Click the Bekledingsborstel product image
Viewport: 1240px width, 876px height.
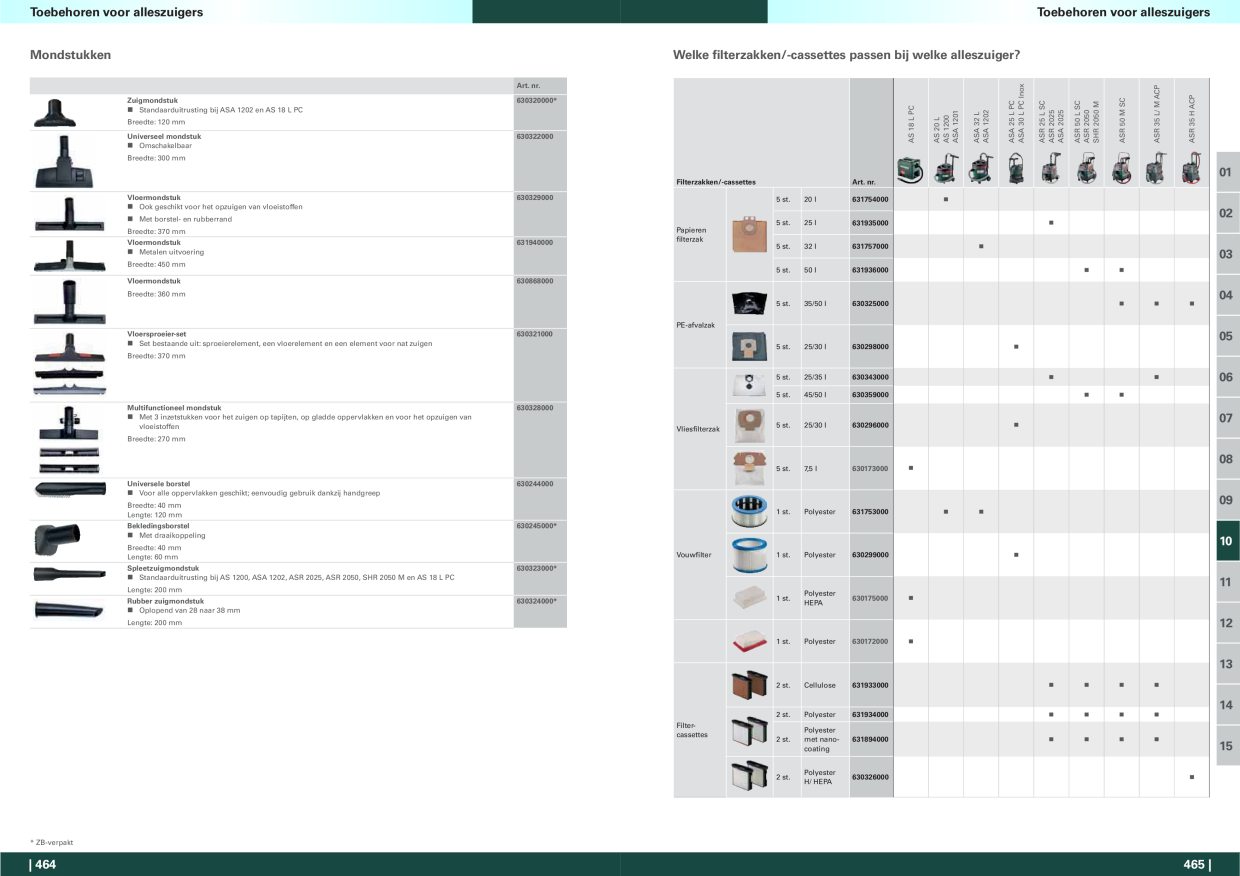click(55, 539)
